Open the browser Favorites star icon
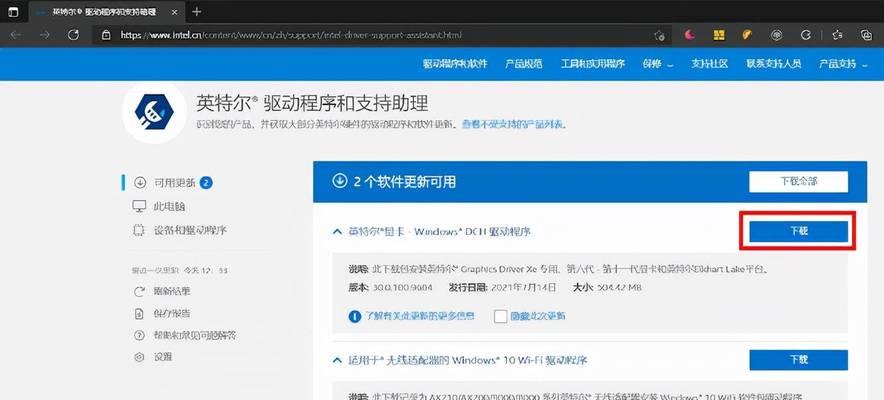Viewport: 884px width, 400px height. point(838,35)
